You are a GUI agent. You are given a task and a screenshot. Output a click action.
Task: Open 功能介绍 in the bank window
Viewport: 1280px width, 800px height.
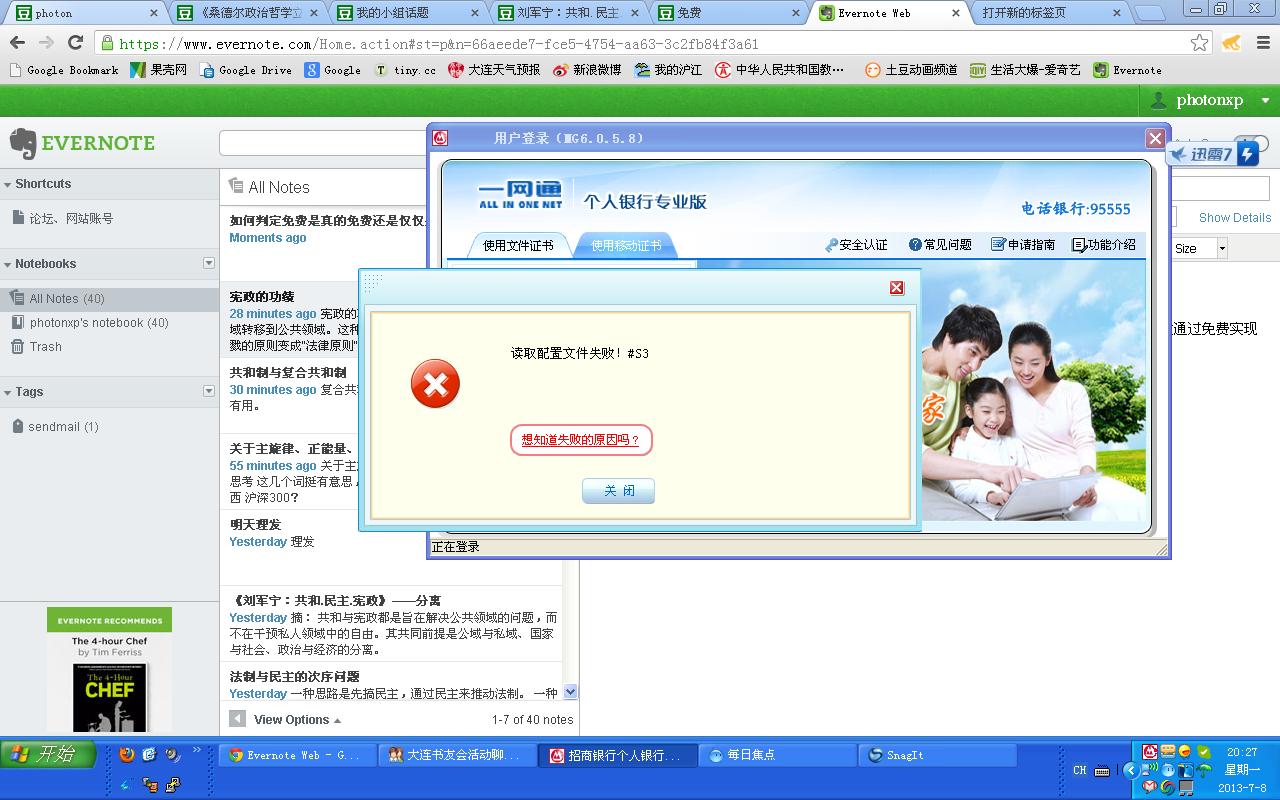(x=1104, y=245)
